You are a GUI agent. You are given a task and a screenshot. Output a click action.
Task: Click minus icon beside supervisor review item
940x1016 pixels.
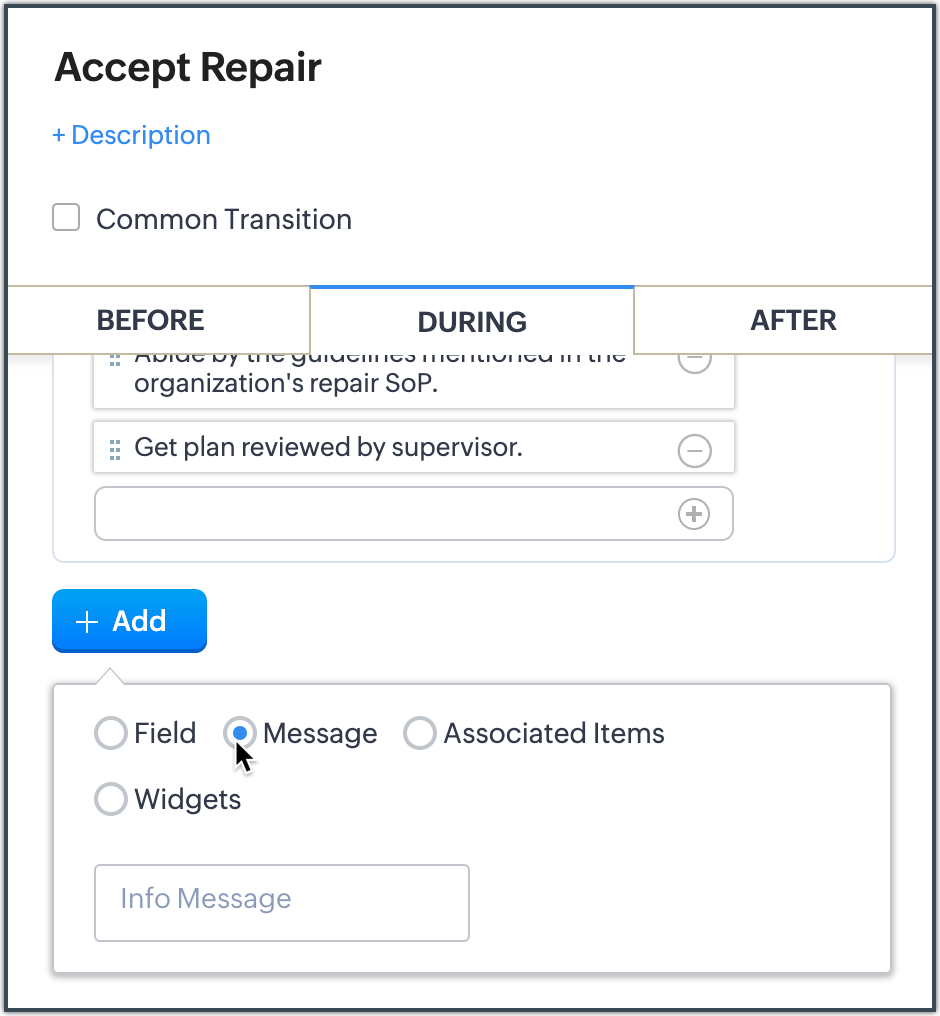[x=695, y=451]
